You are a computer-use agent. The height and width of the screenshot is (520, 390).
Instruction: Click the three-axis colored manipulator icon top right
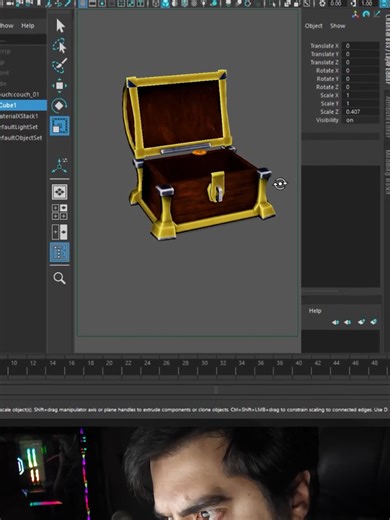click(355, 14)
